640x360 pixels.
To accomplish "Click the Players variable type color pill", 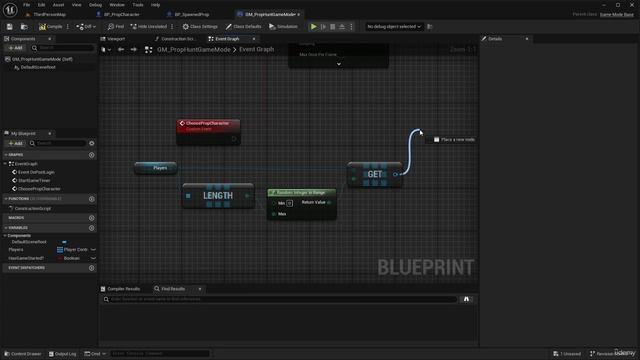I will [60, 249].
